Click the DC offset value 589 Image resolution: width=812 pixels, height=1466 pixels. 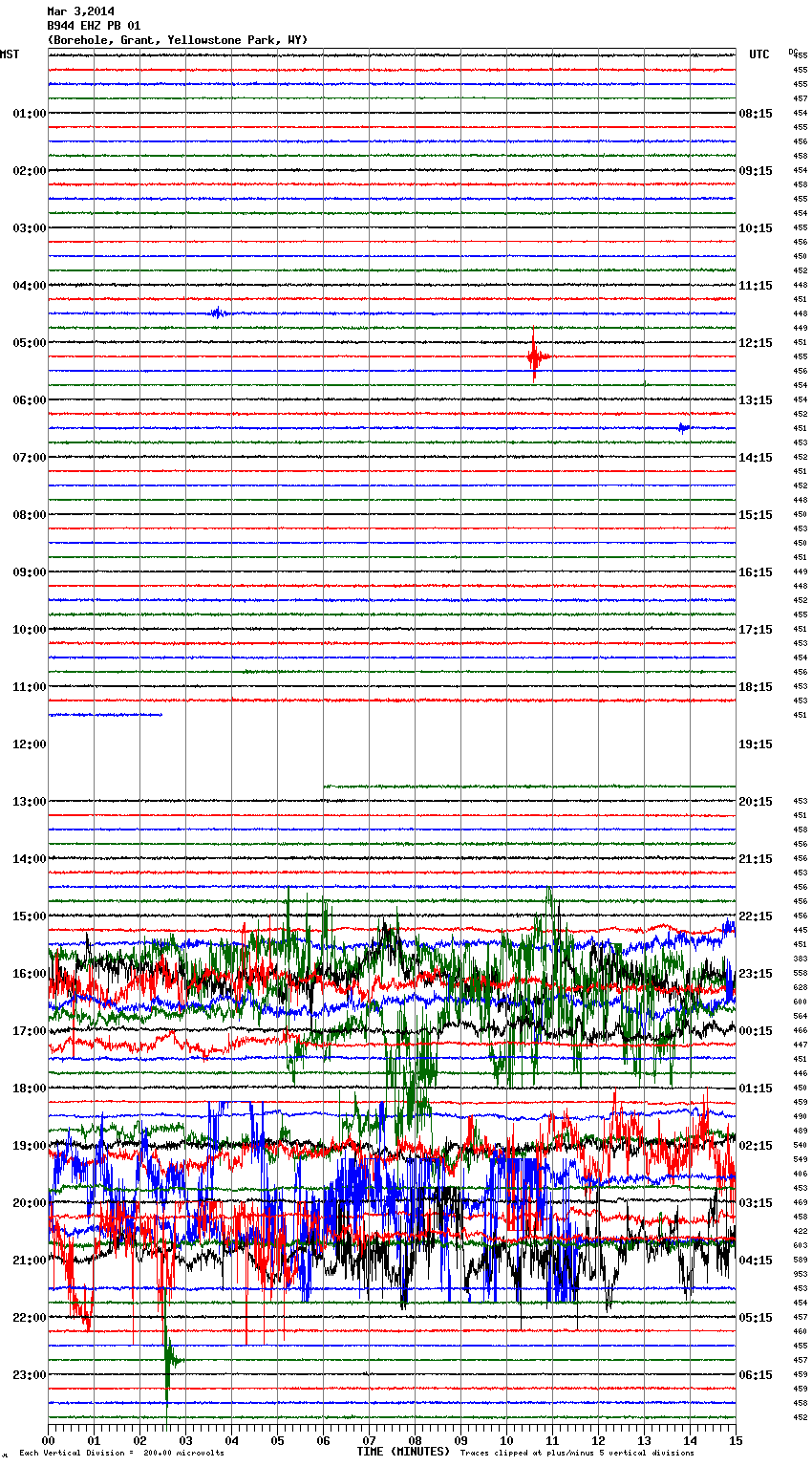pos(800,1260)
